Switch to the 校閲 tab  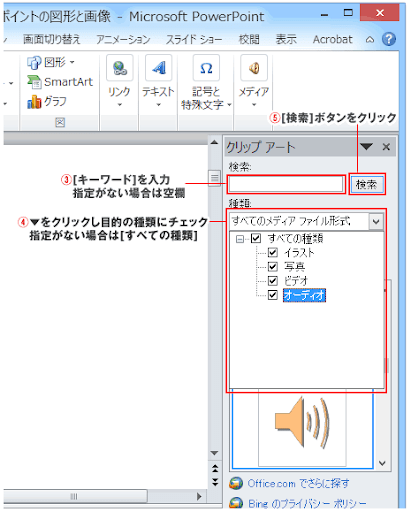pyautogui.click(x=249, y=39)
